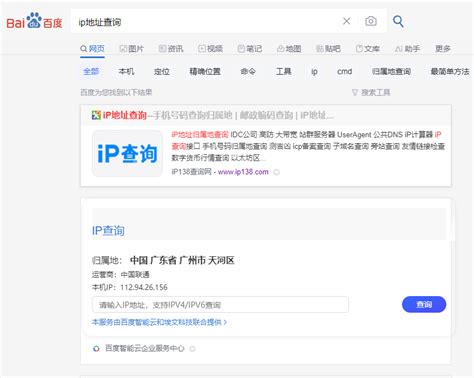Select the 精确位置 filter
This screenshot has height=378, width=474.
205,71
